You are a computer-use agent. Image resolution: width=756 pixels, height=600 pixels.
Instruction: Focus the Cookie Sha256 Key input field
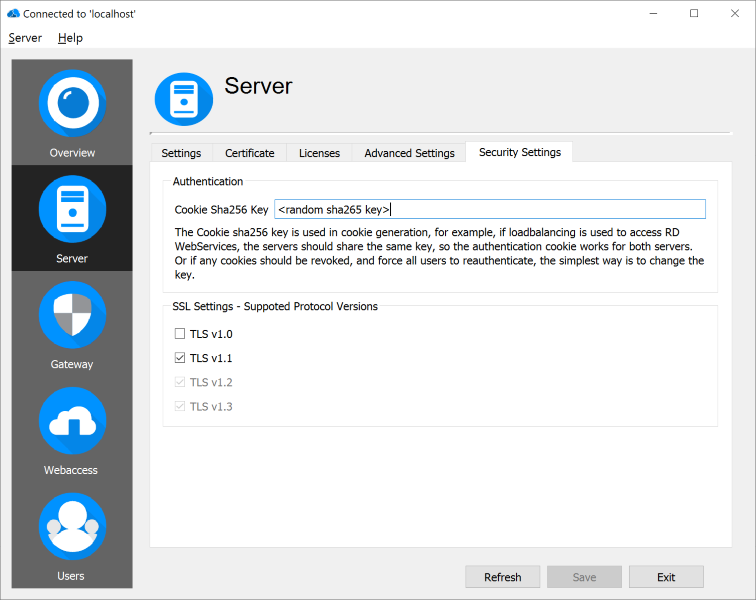pyautogui.click(x=490, y=209)
